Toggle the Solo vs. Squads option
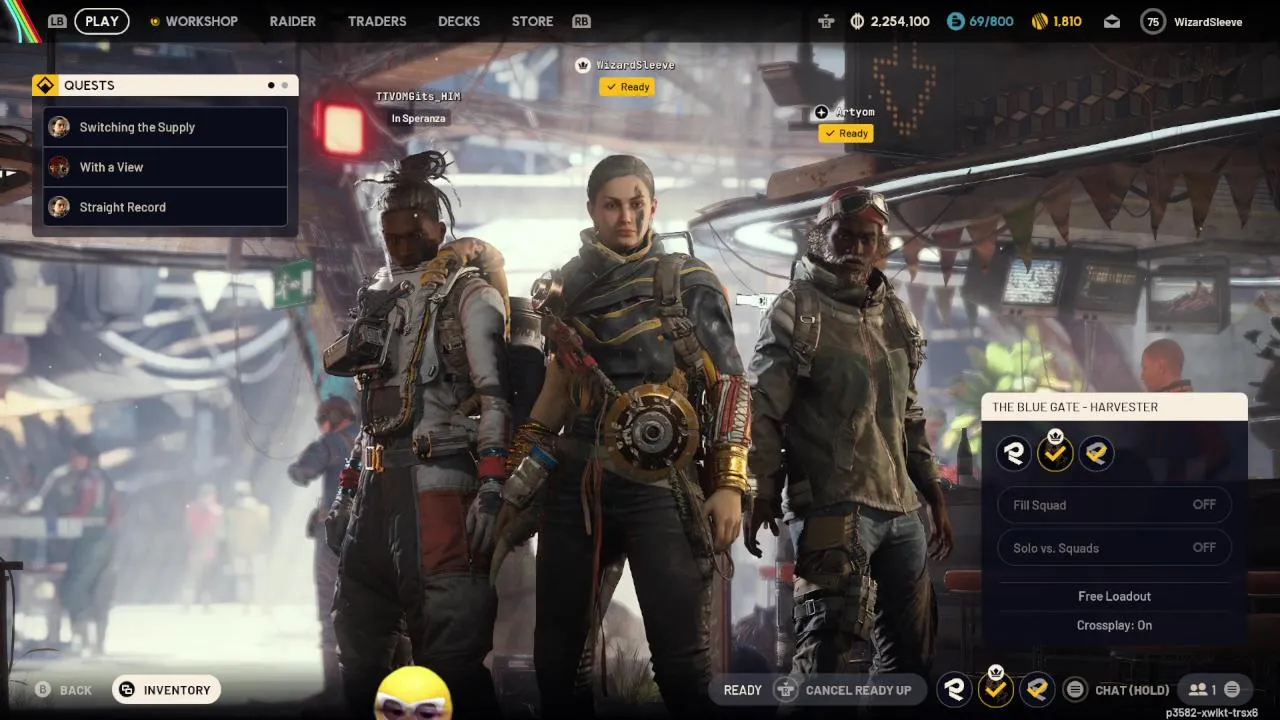Image resolution: width=1280 pixels, height=720 pixels. tap(1114, 548)
